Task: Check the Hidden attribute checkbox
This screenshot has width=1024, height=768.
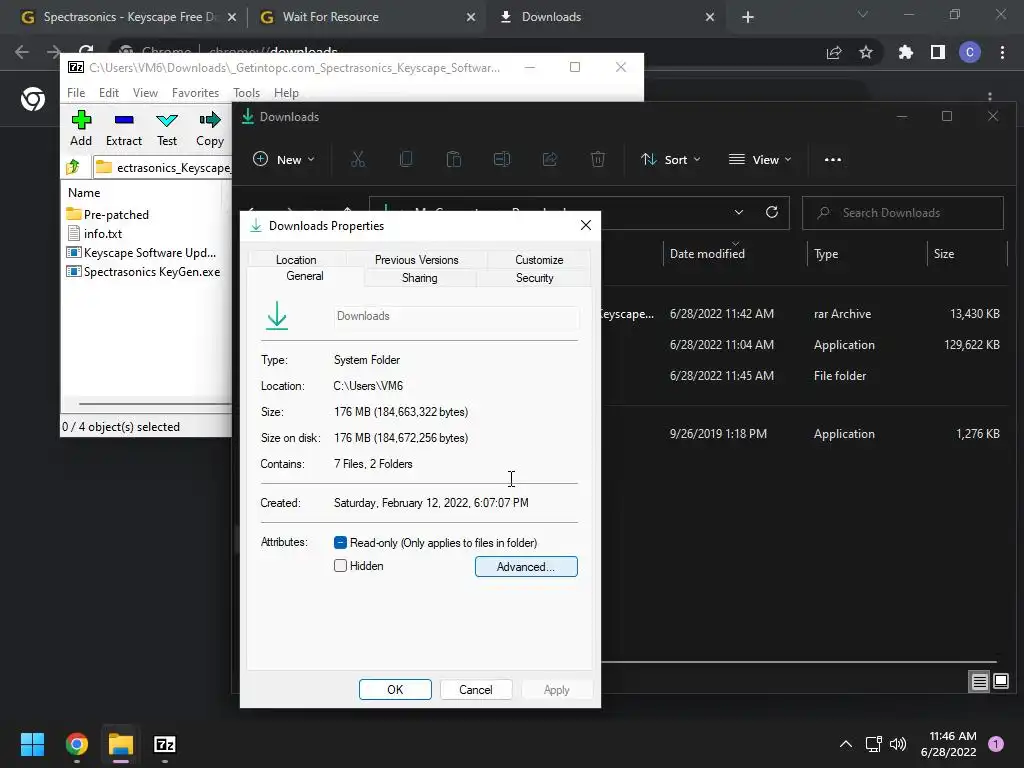Action: tap(340, 566)
